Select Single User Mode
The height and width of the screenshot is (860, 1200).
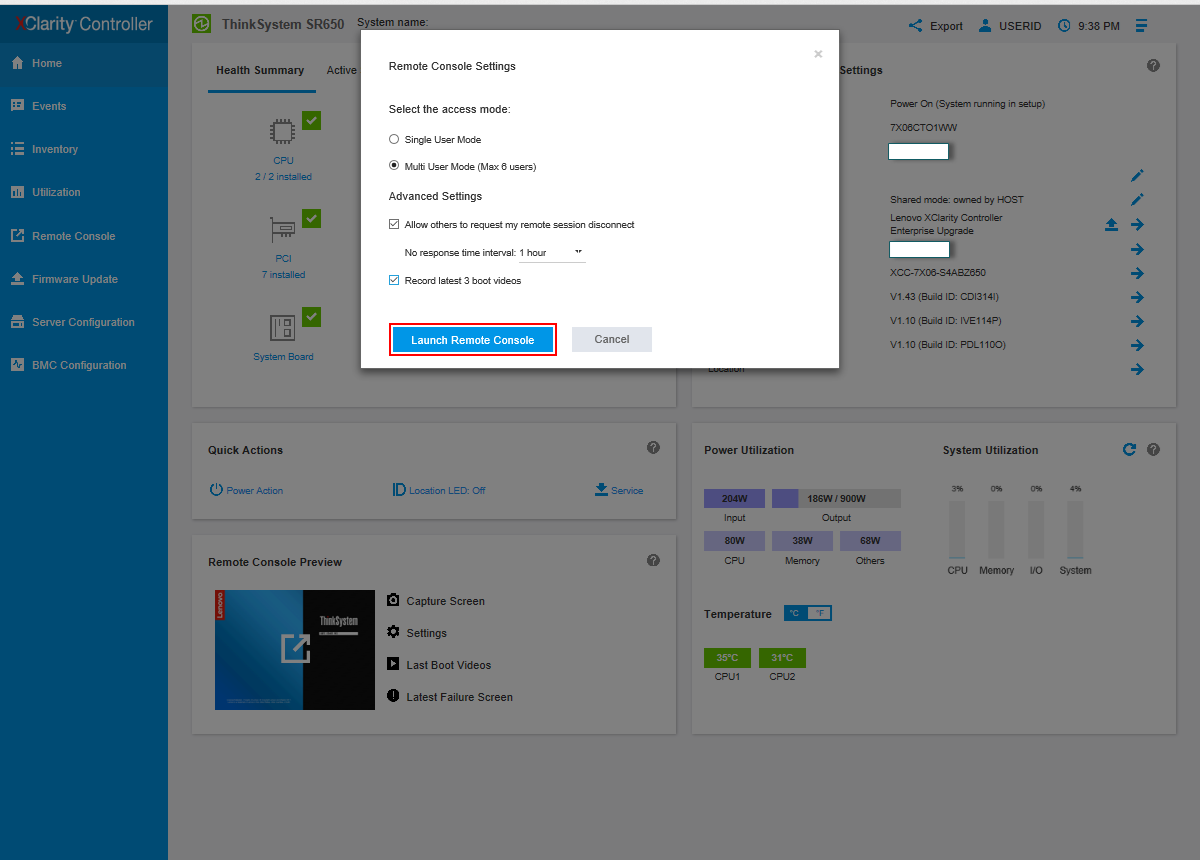pyautogui.click(x=394, y=140)
